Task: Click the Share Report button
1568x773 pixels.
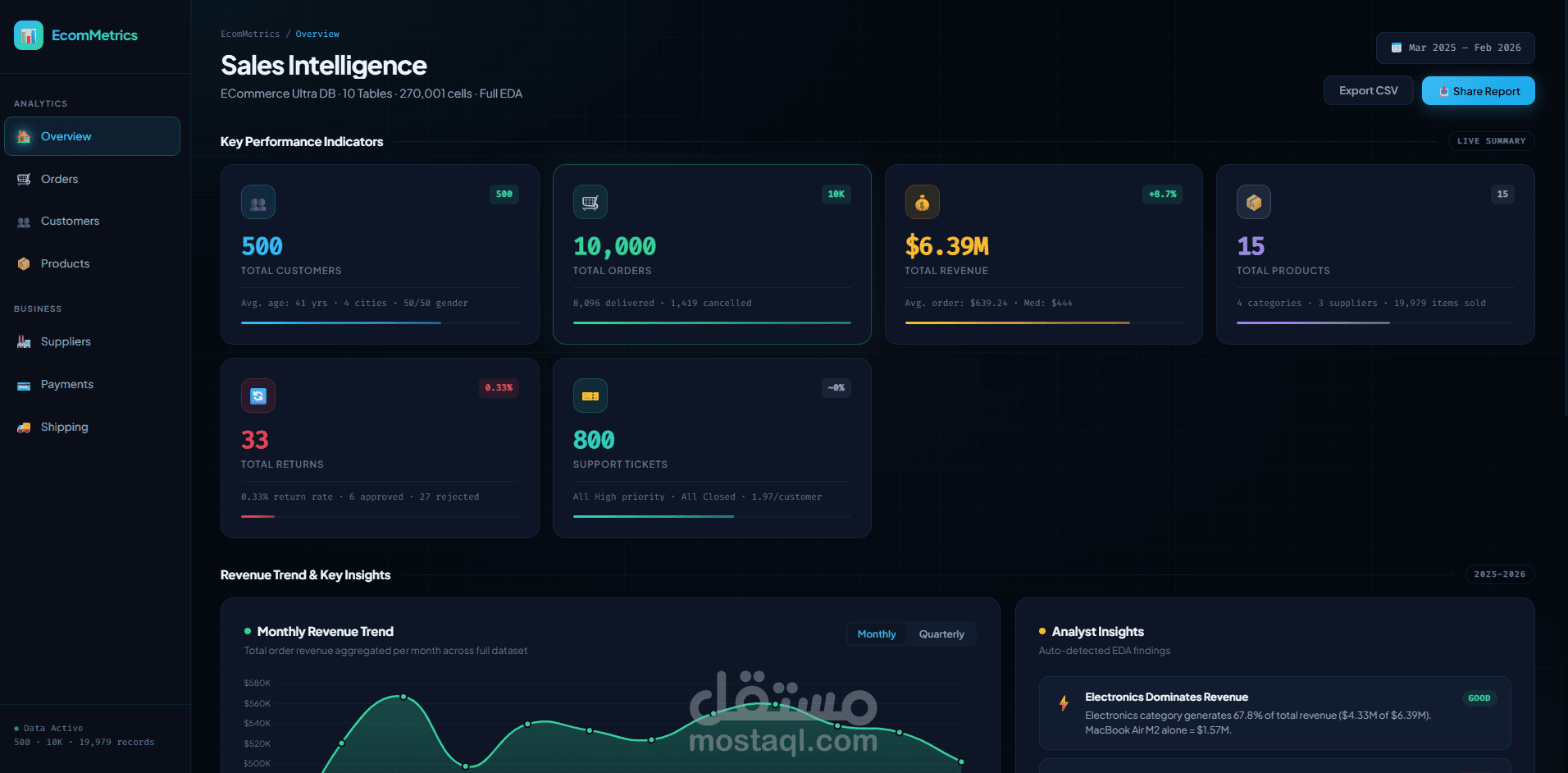Action: point(1479,91)
